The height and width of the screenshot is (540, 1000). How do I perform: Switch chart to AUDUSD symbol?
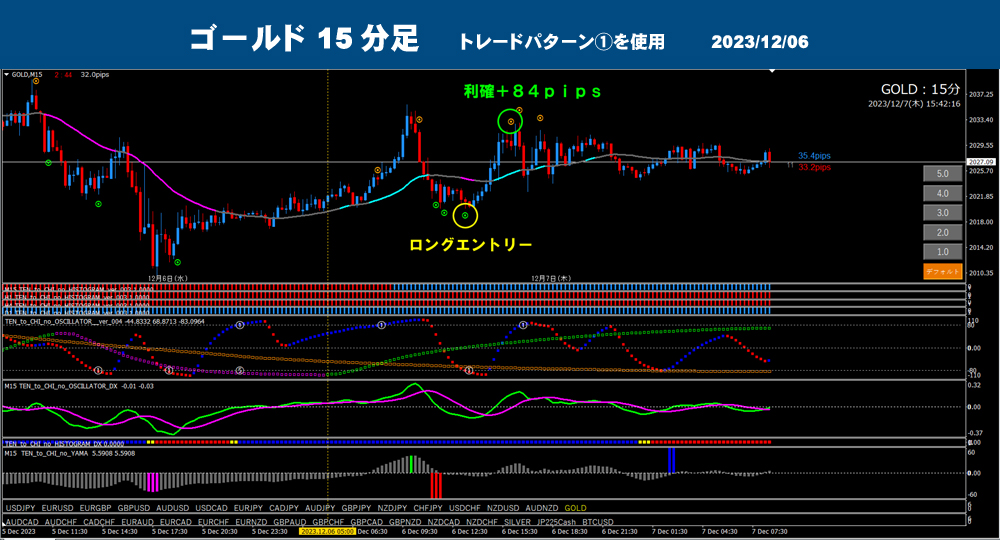click(173, 508)
